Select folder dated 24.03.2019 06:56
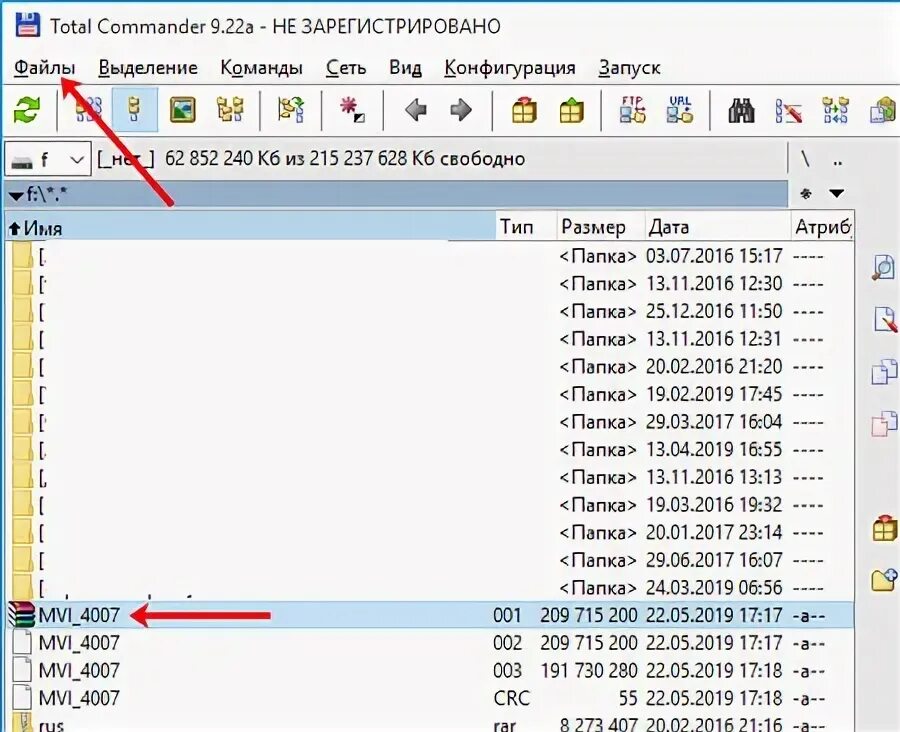Image resolution: width=900 pixels, height=732 pixels. point(429,588)
